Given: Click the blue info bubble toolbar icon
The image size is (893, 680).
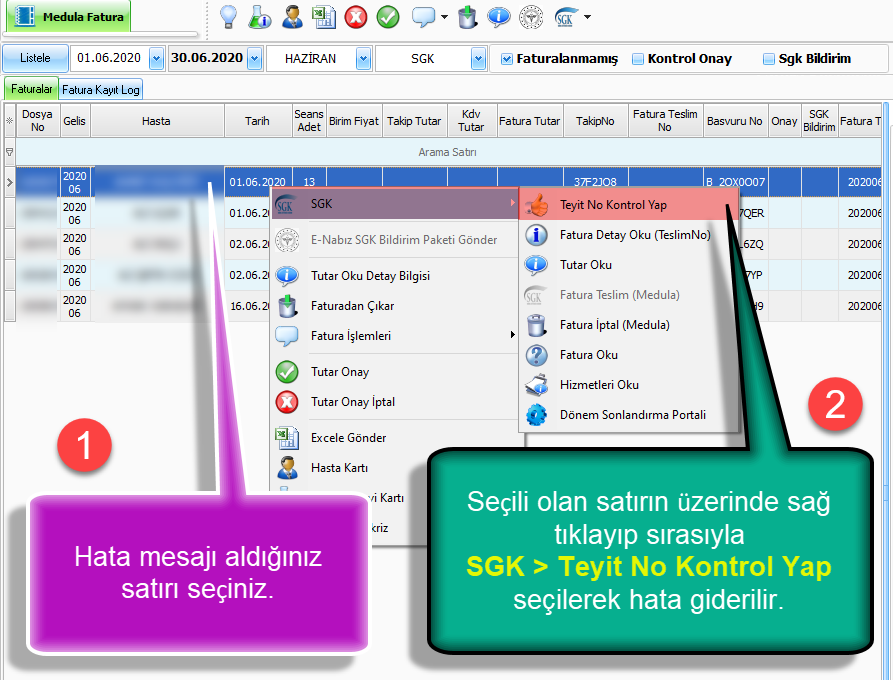Looking at the screenshot, I should coord(499,17).
